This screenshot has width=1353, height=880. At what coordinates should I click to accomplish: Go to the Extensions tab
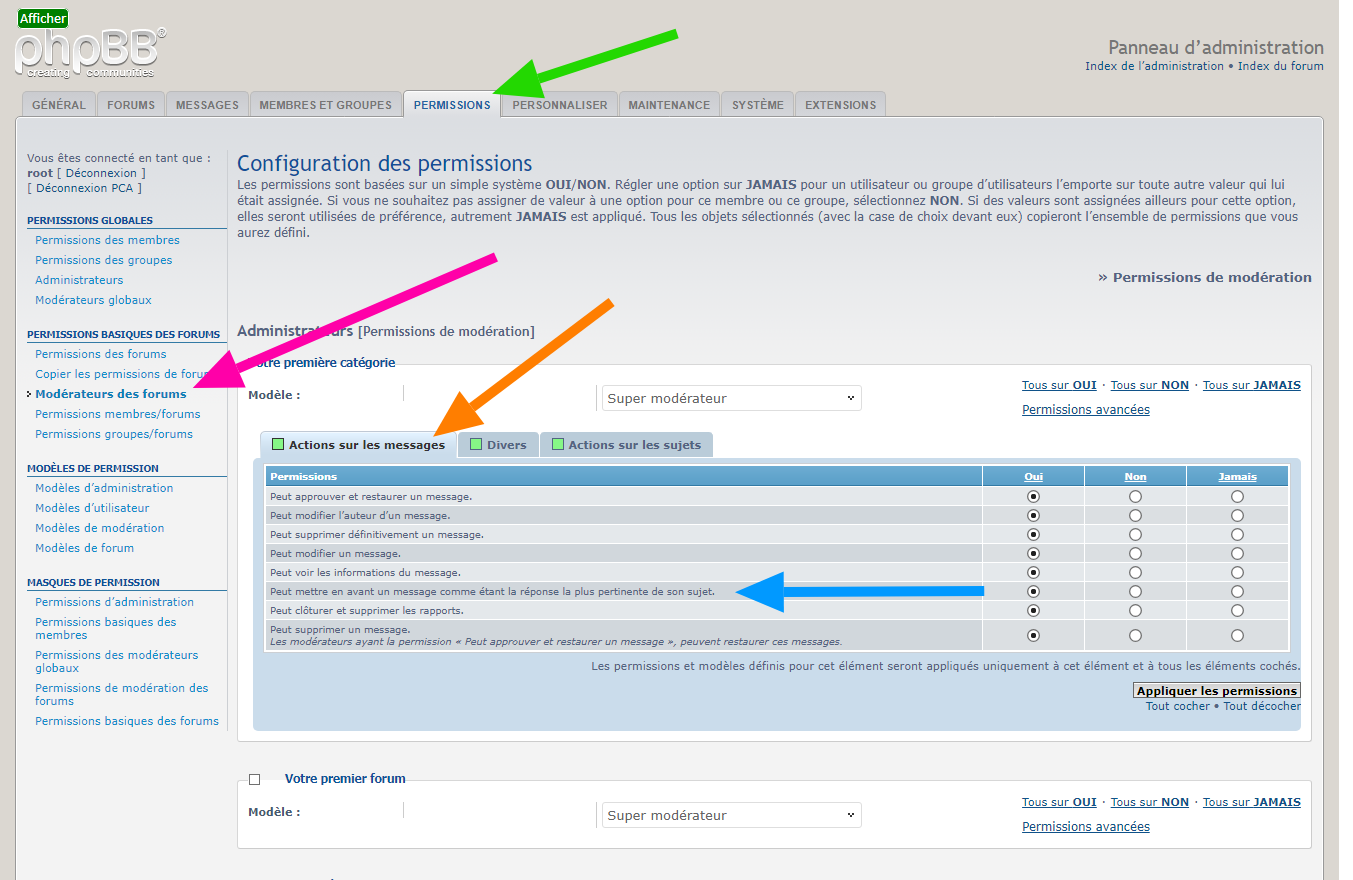(x=840, y=105)
